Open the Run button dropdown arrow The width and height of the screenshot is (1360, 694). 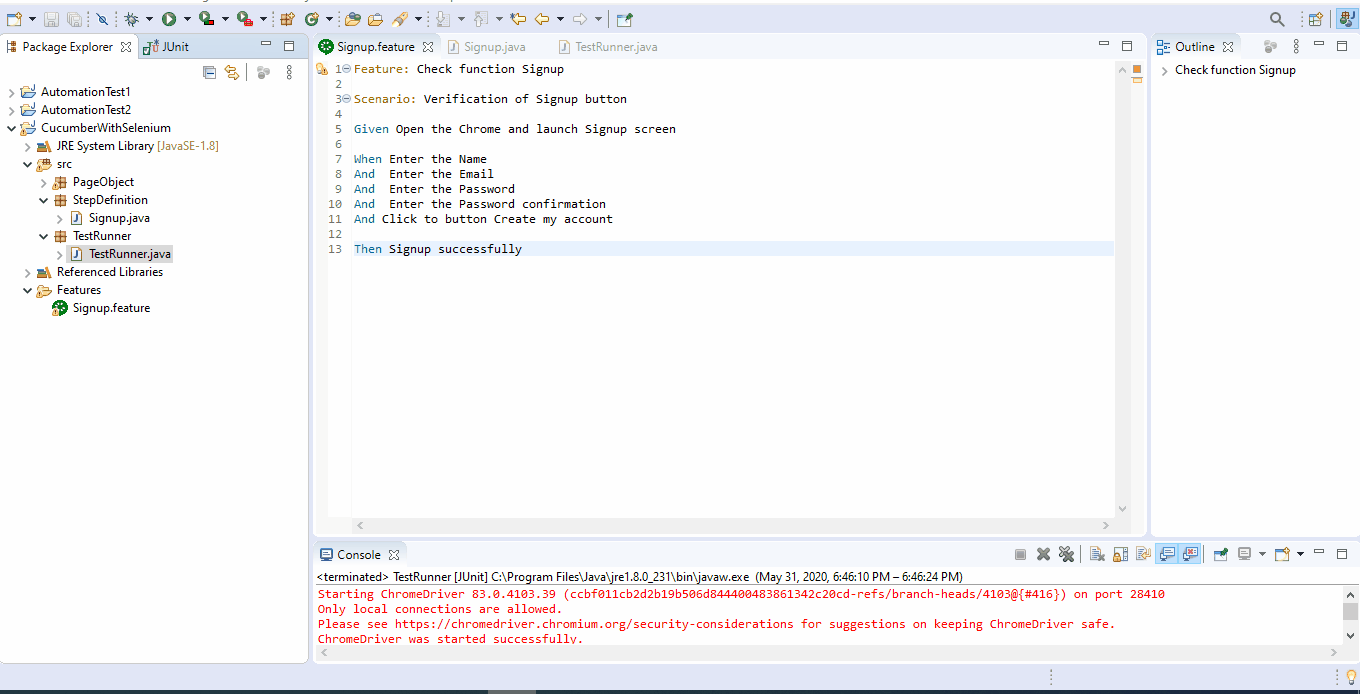187,19
